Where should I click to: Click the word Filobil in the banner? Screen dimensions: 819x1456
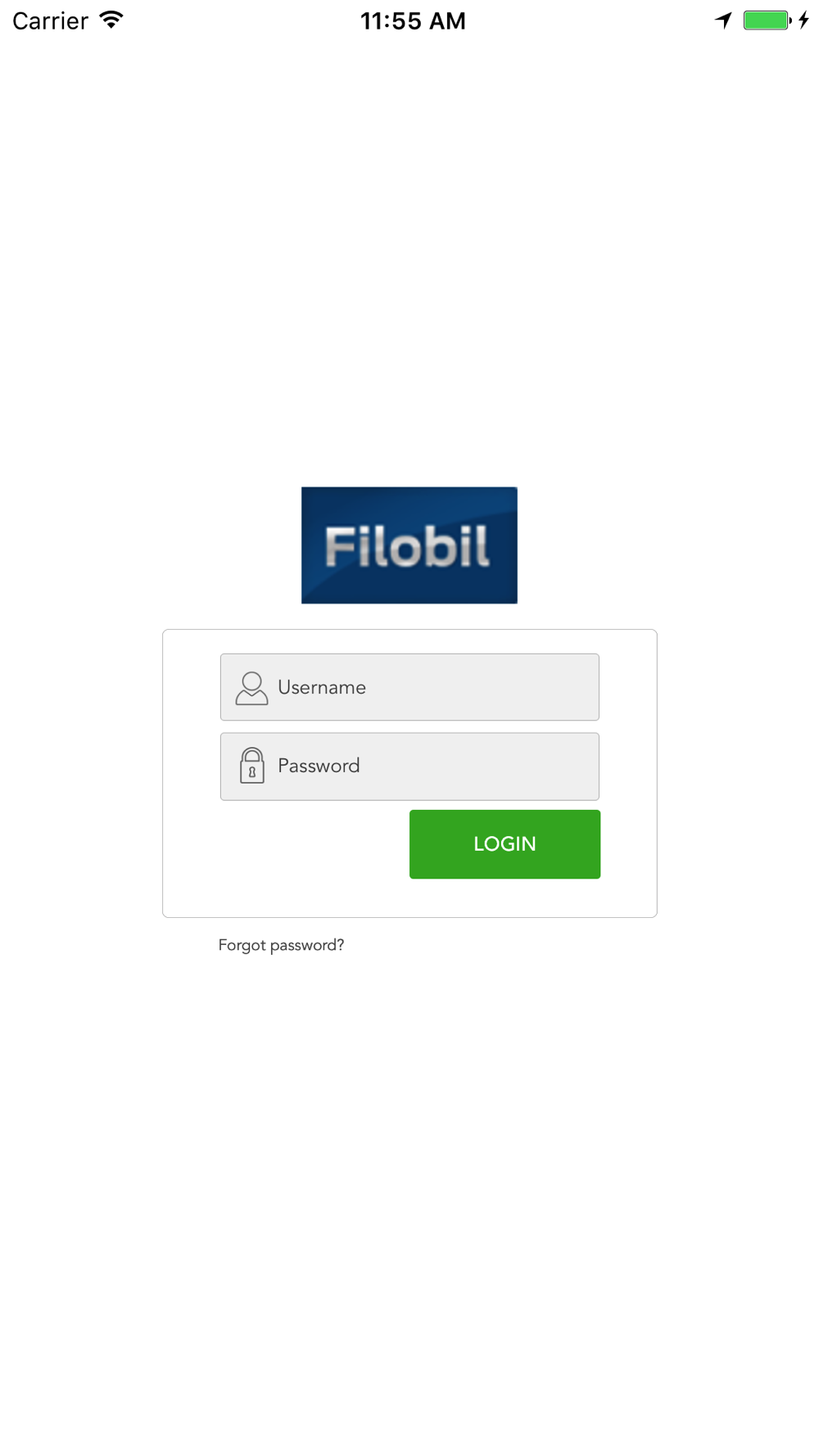click(x=407, y=546)
